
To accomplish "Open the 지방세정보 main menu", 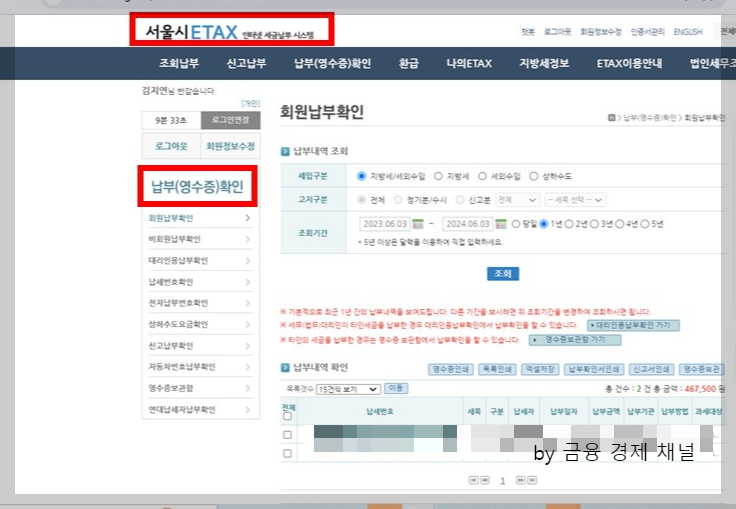I will click(x=544, y=63).
